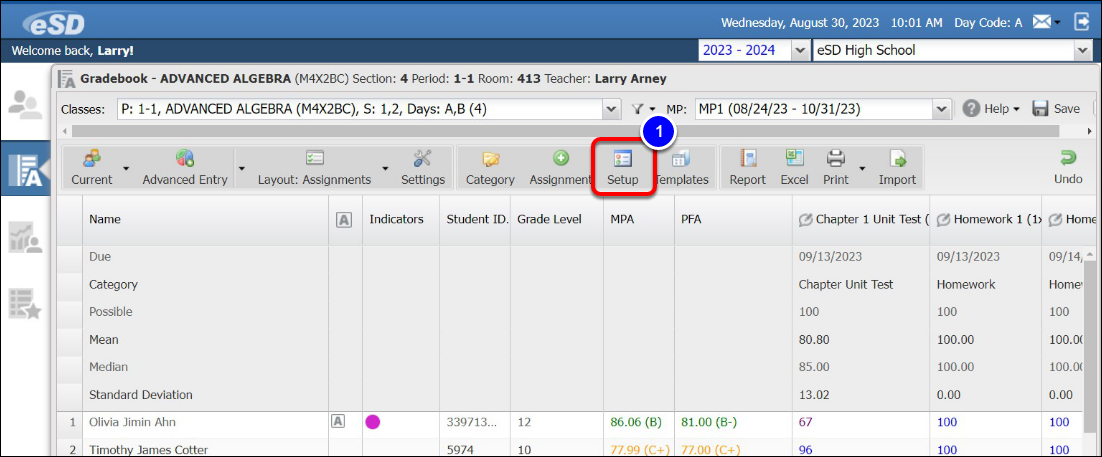
Task: Export gradebook to Excel
Action: coord(794,168)
